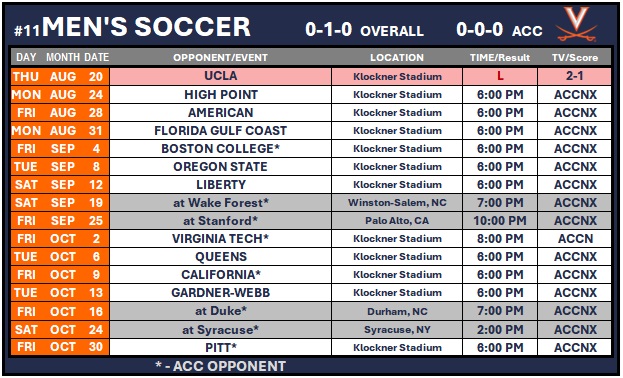Select the VIRGINIA TECH* opponent cell

[x=221, y=238]
